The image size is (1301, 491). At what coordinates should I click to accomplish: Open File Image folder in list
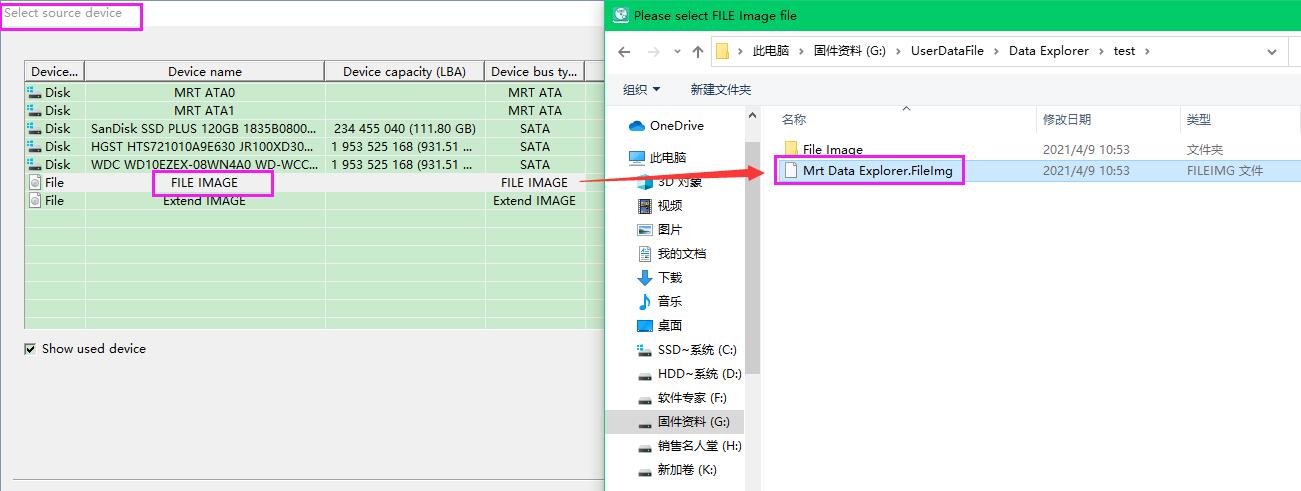coord(832,150)
